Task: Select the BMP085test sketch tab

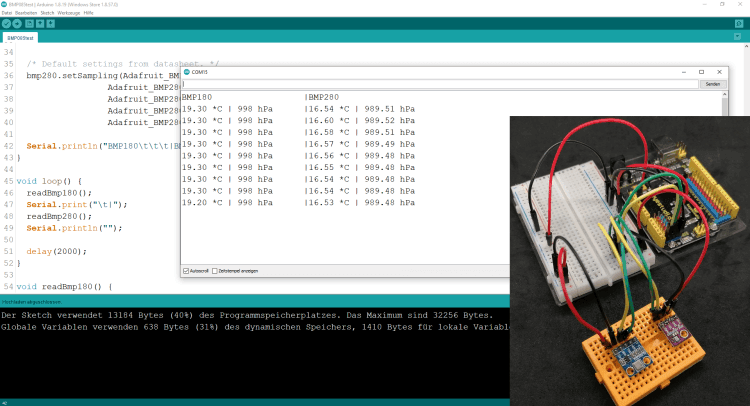Action: [x=20, y=38]
